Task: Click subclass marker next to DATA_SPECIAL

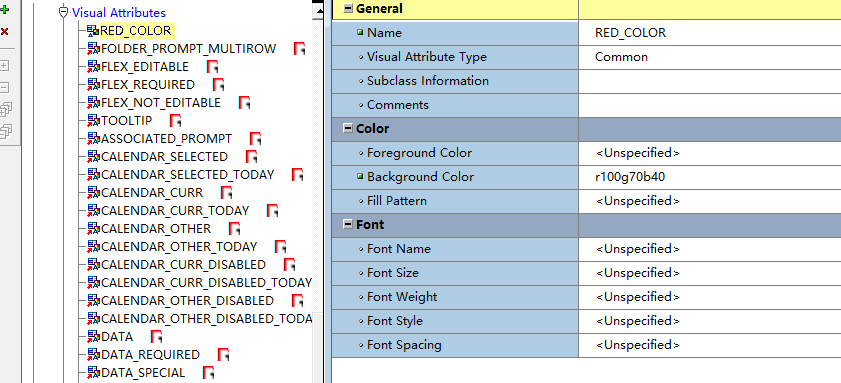Action: pyautogui.click(x=209, y=373)
